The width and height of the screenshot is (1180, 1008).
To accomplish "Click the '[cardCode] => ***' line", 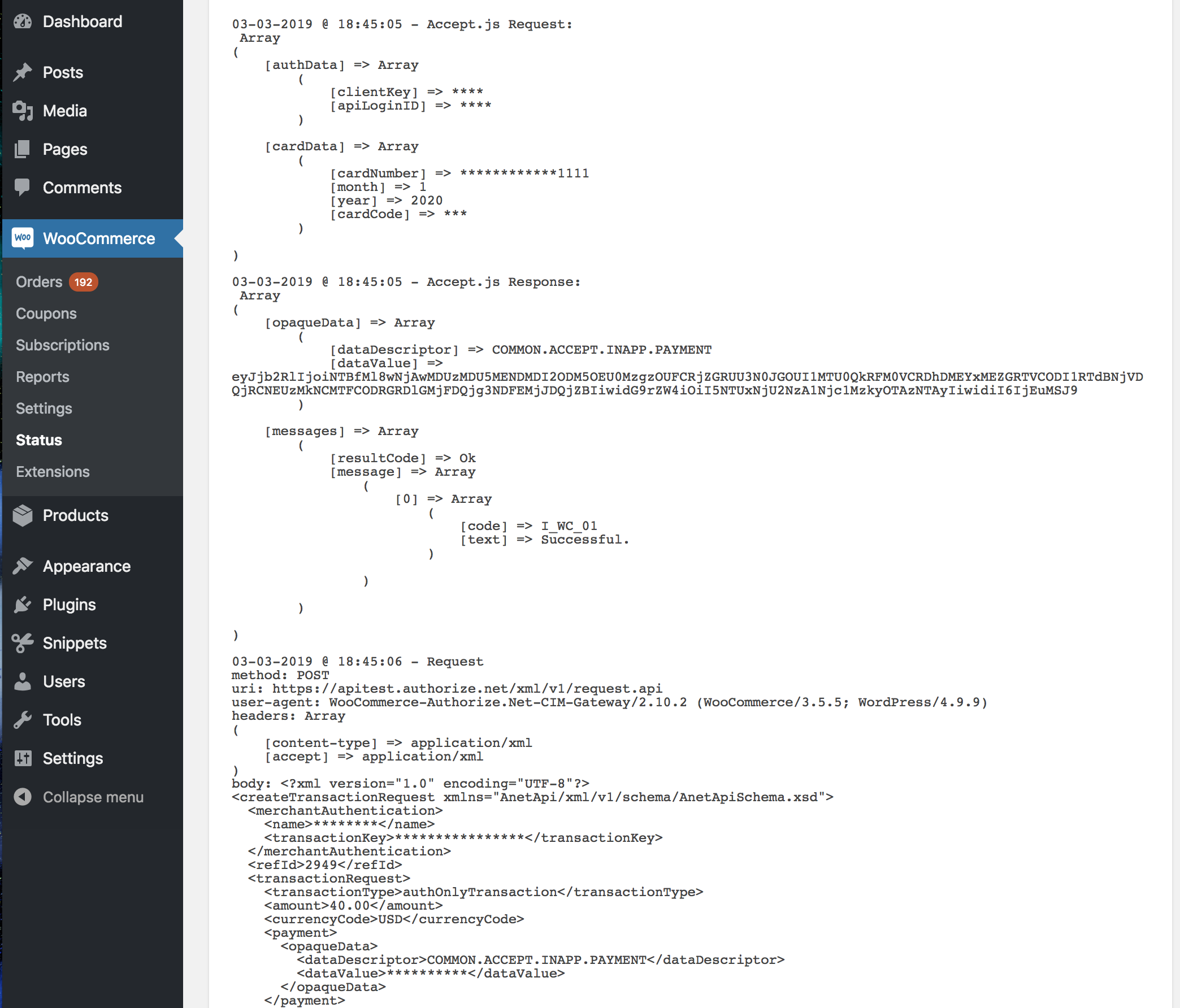I will pos(398,214).
